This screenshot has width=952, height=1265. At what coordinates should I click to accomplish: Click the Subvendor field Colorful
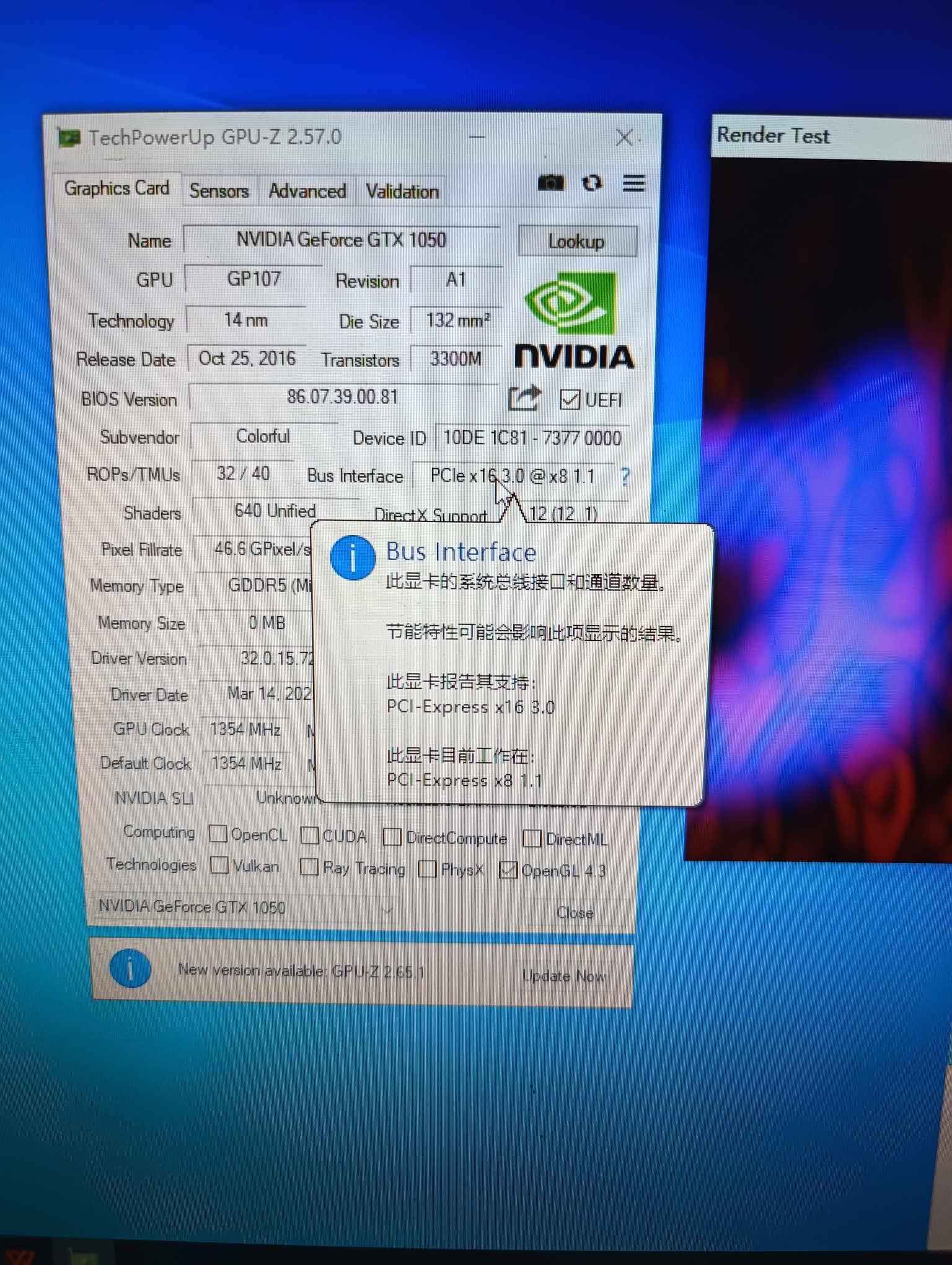(x=263, y=437)
